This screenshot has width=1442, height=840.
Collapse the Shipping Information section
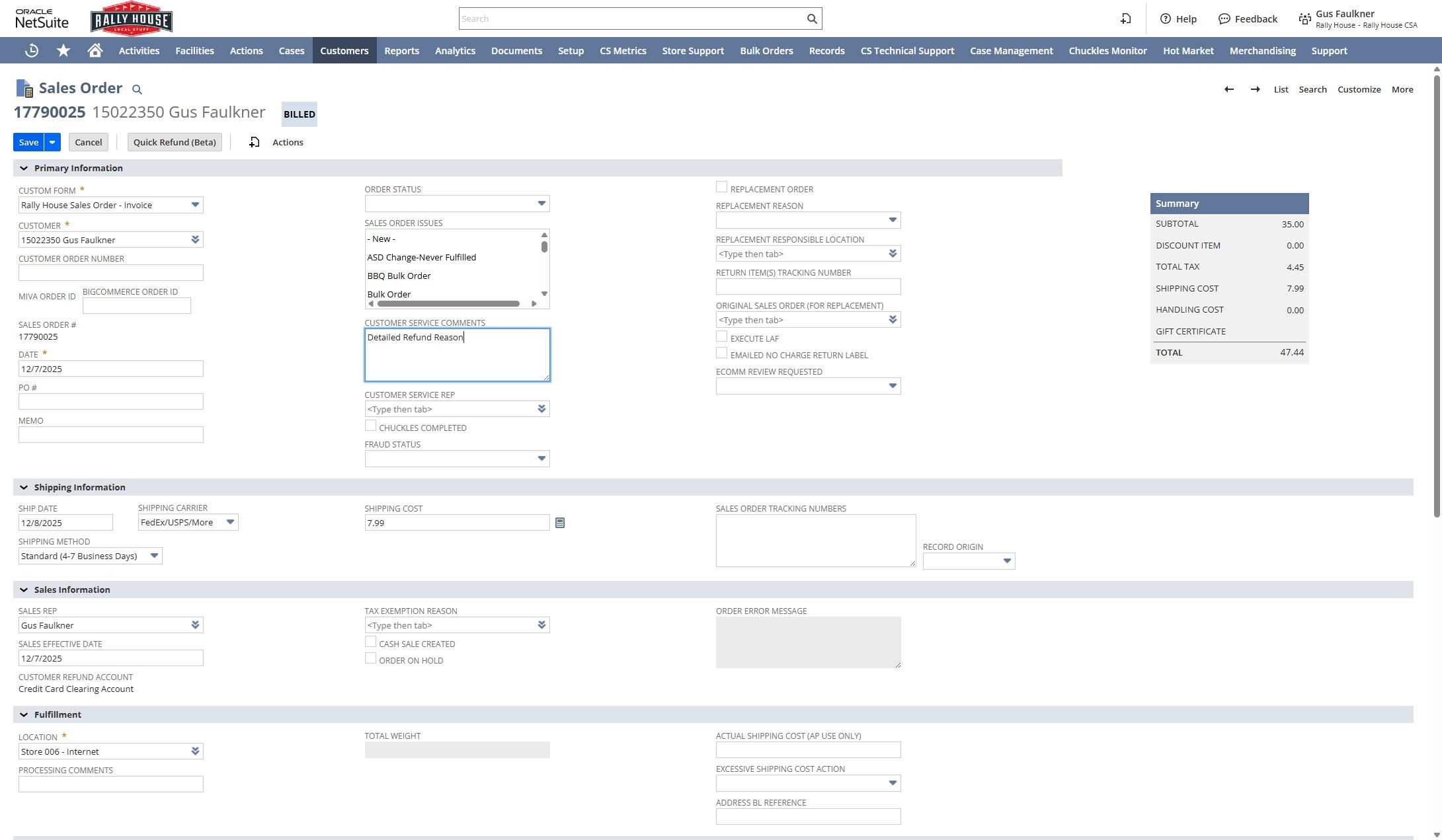tap(24, 487)
